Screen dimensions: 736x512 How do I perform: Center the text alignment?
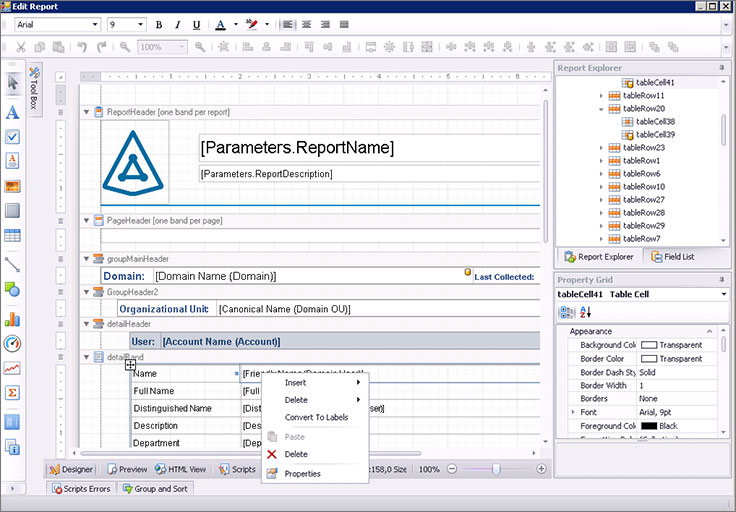coord(307,24)
